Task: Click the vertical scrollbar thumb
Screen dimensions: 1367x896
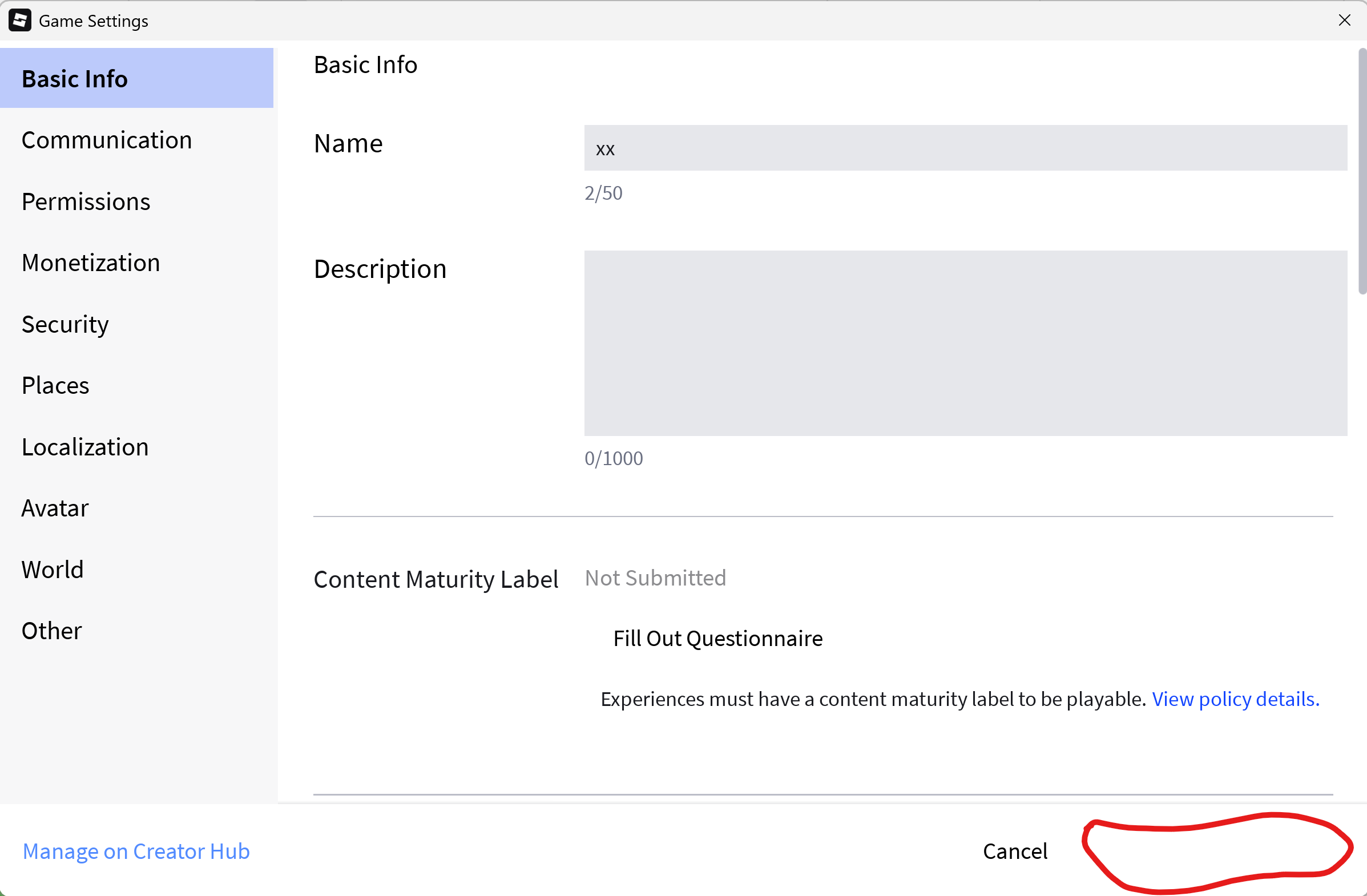Action: coord(1361,172)
